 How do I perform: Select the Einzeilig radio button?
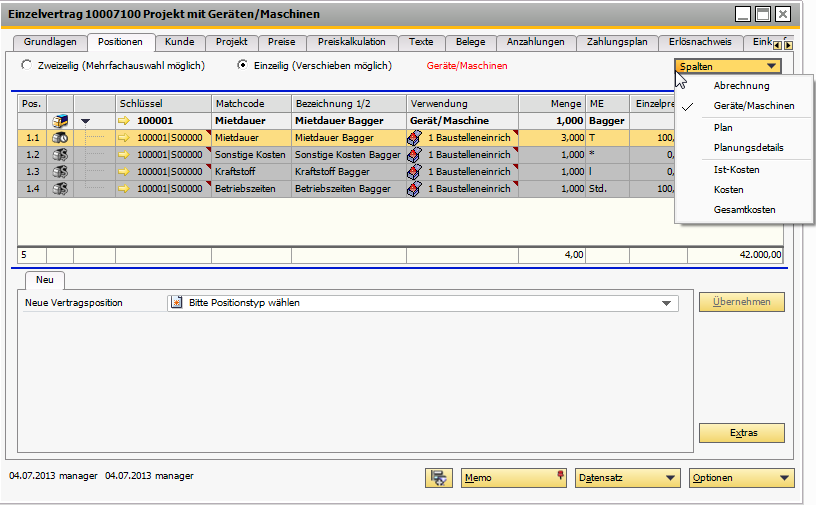pos(242,66)
